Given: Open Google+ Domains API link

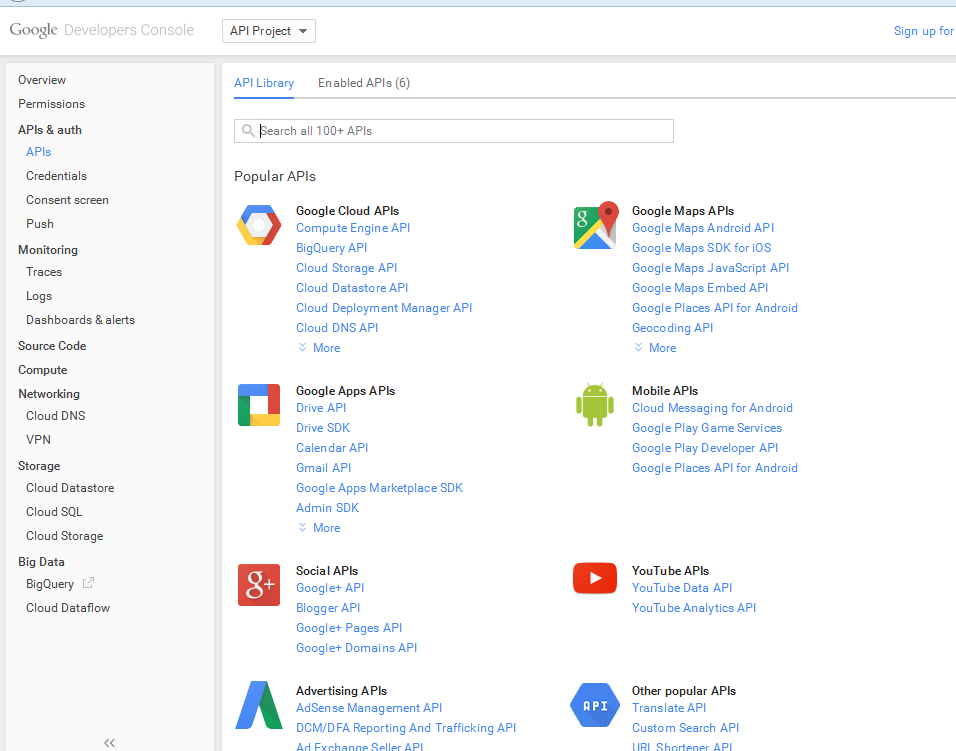Looking at the screenshot, I should (357, 648).
